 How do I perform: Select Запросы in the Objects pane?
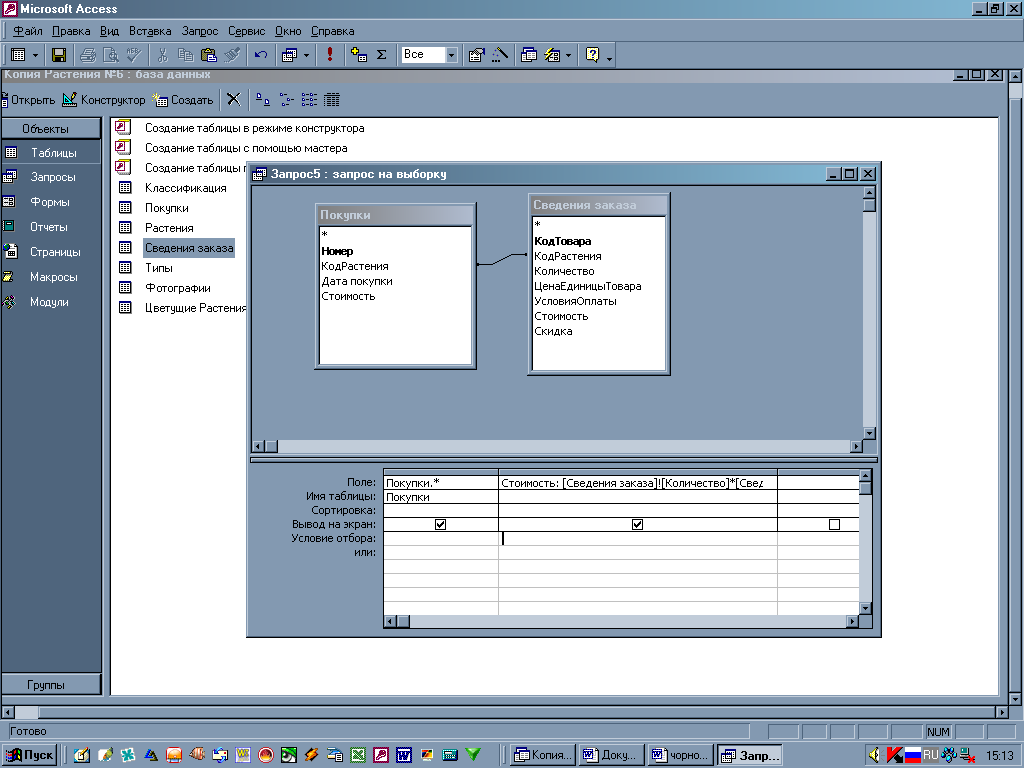[51, 177]
